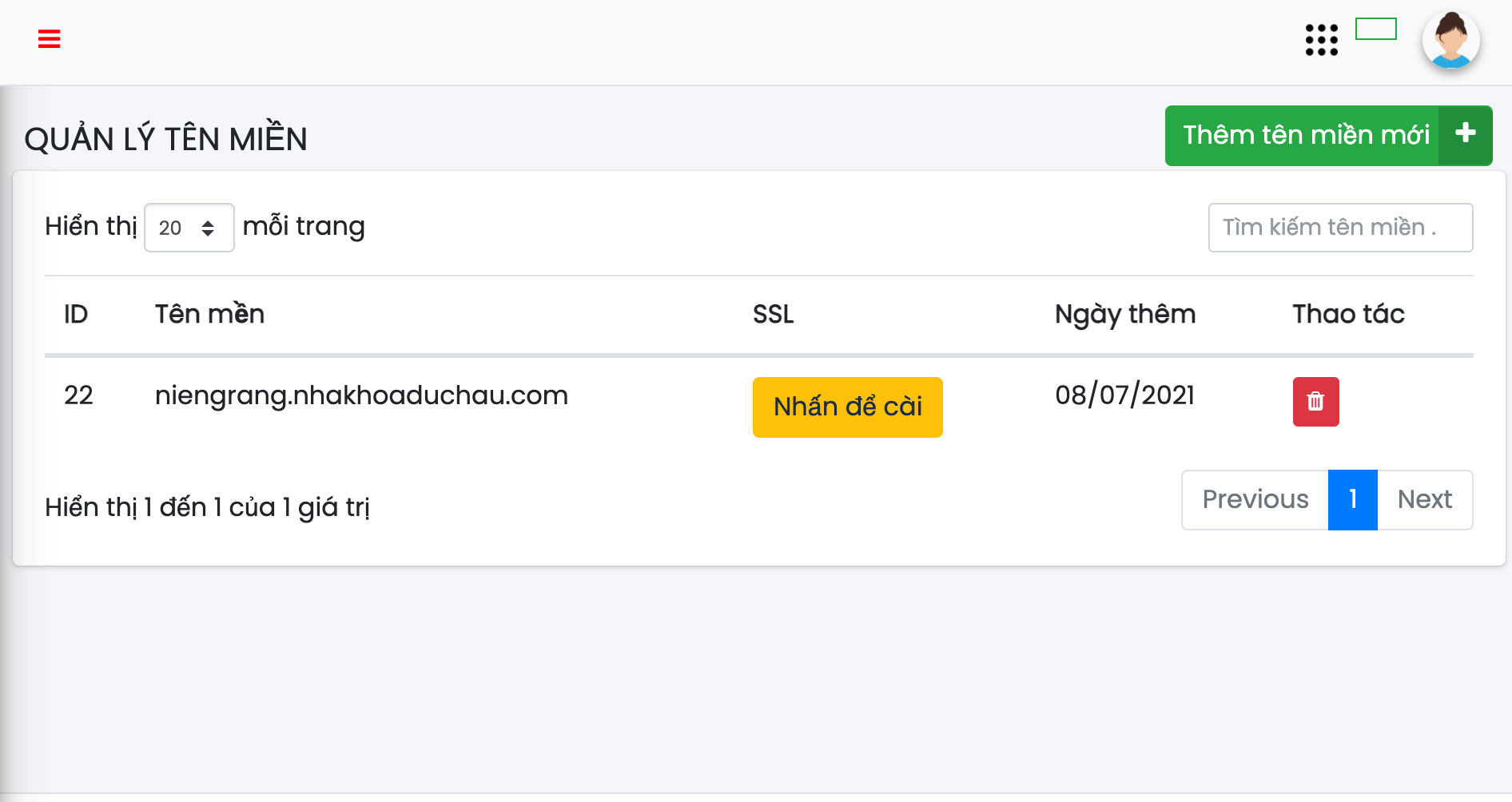Go to the Next page
Image resolution: width=1512 pixels, height=802 pixels.
pyautogui.click(x=1424, y=499)
